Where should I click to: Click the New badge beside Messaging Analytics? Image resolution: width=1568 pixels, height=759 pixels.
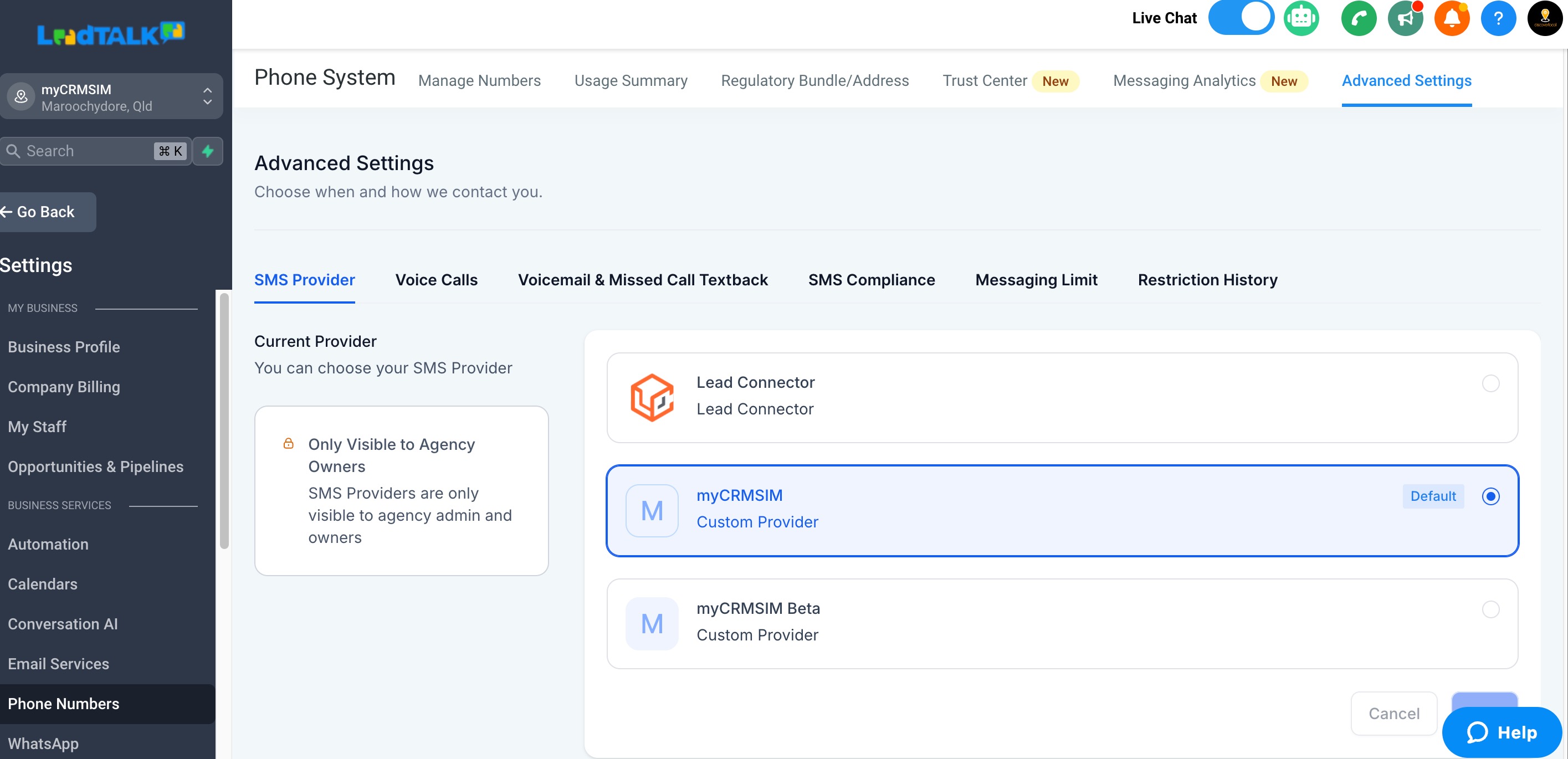click(1283, 81)
